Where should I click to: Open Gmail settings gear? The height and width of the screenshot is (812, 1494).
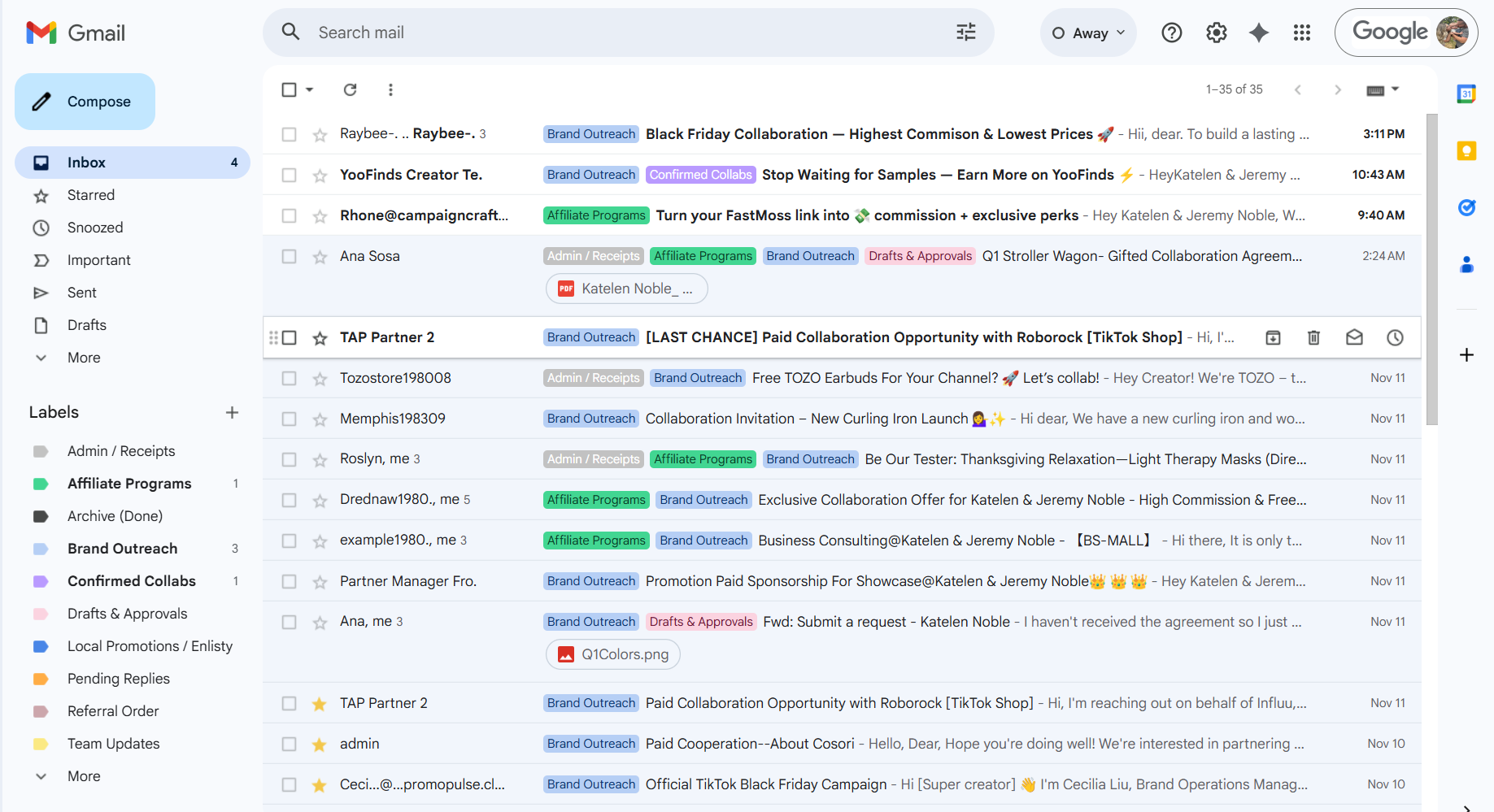(x=1216, y=33)
